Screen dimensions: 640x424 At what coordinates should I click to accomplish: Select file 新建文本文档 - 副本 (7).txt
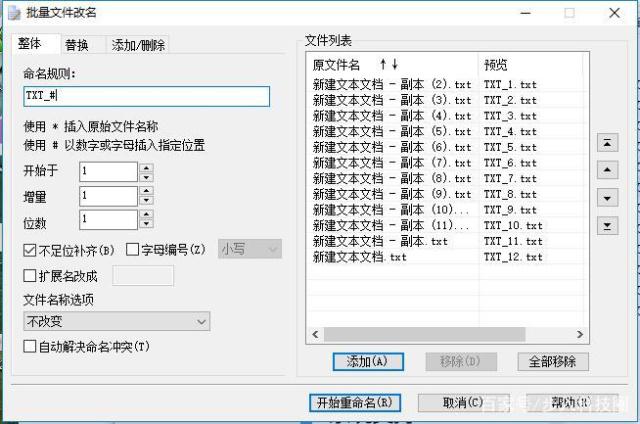coord(392,163)
